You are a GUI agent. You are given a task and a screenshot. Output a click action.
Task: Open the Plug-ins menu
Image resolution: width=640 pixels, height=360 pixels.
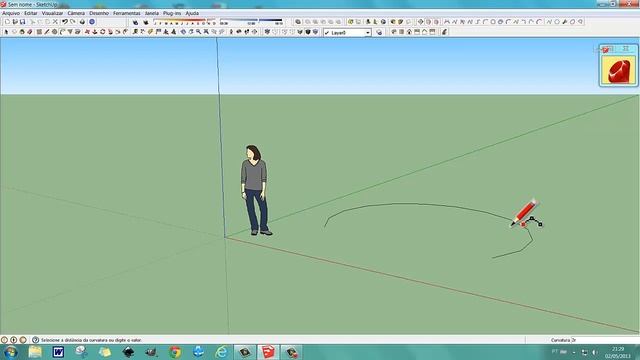tap(172, 13)
